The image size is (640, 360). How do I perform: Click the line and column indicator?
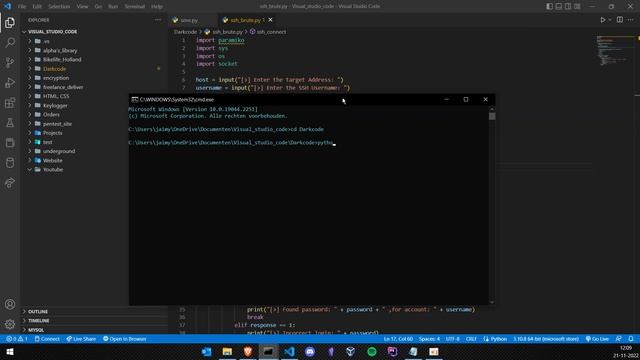pyautogui.click(x=398, y=339)
